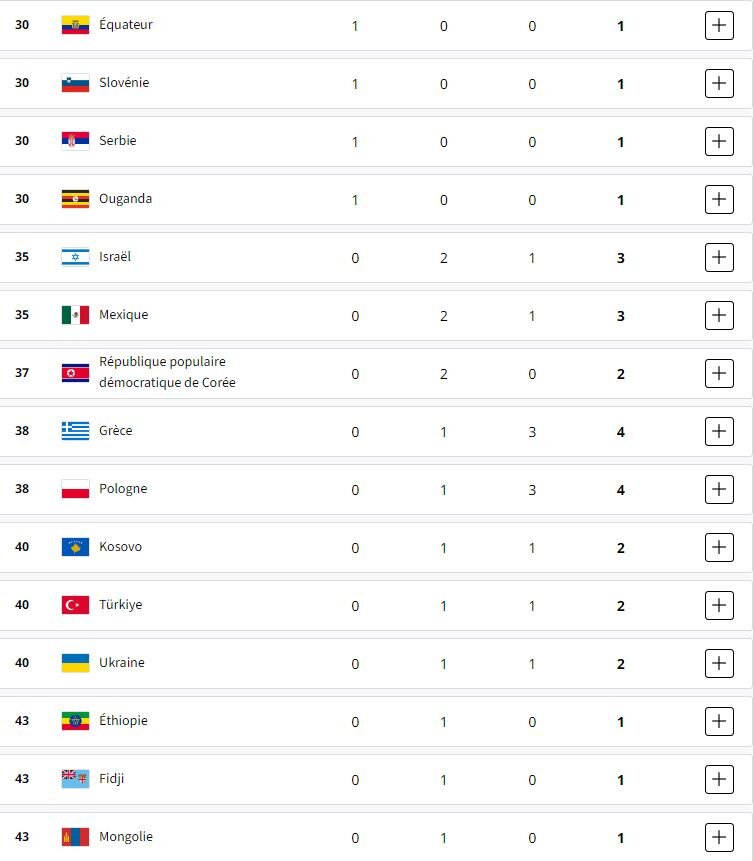Expand the Équateur row details
The image size is (753, 861).
click(x=719, y=26)
